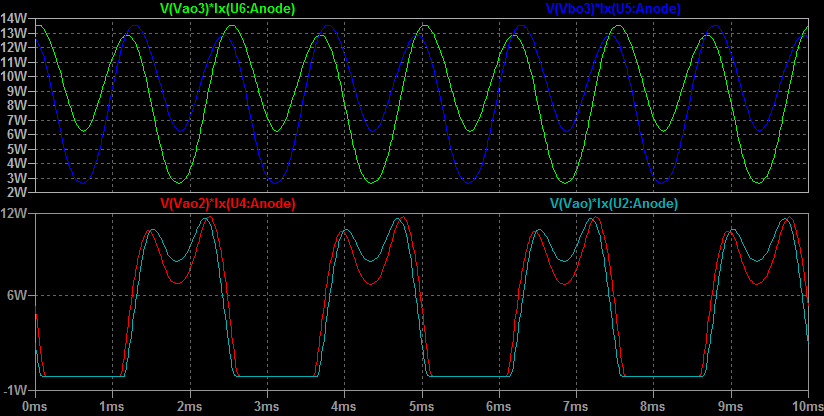Click the 7W vertical axis label
824x416 pixels.
tap(17, 120)
